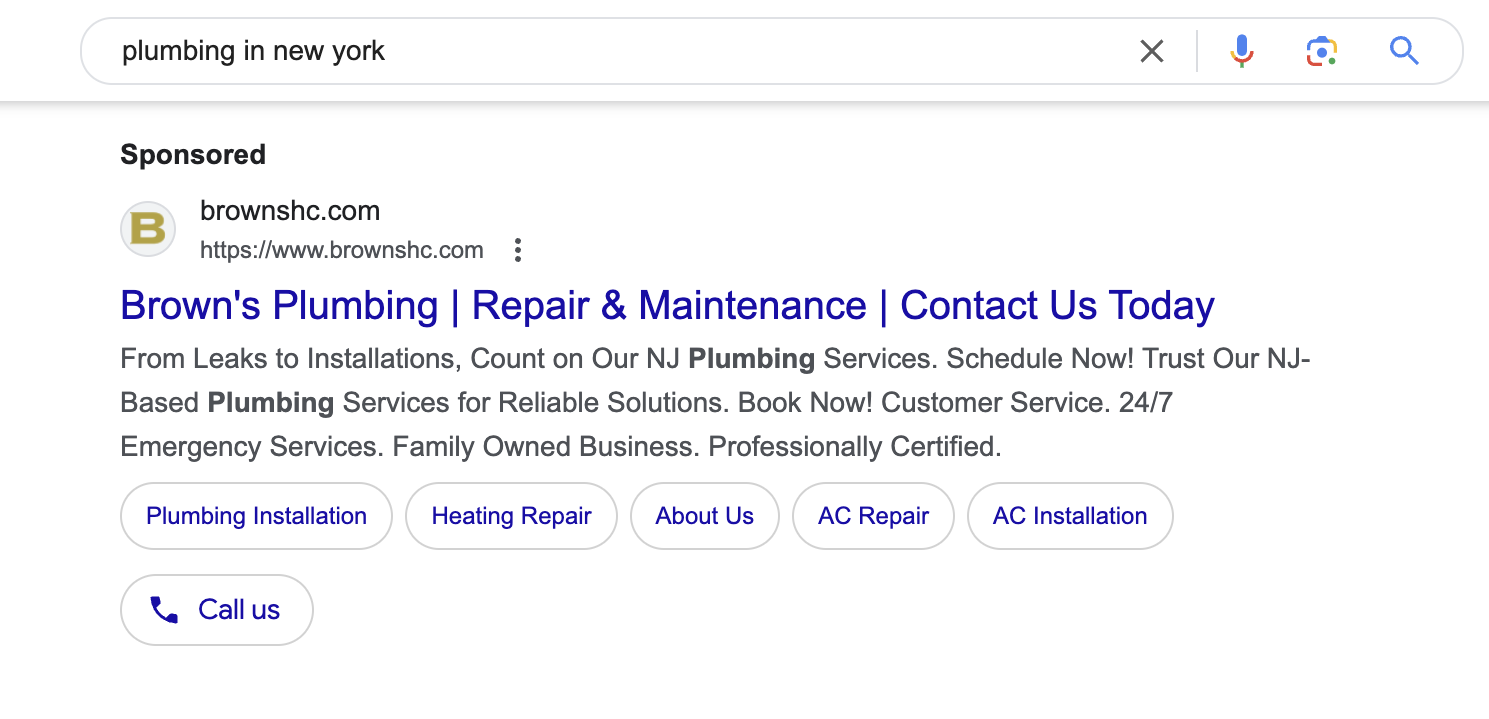The image size is (1489, 719).
Task: Click the ad description starting From Leaks
Action: [715, 402]
